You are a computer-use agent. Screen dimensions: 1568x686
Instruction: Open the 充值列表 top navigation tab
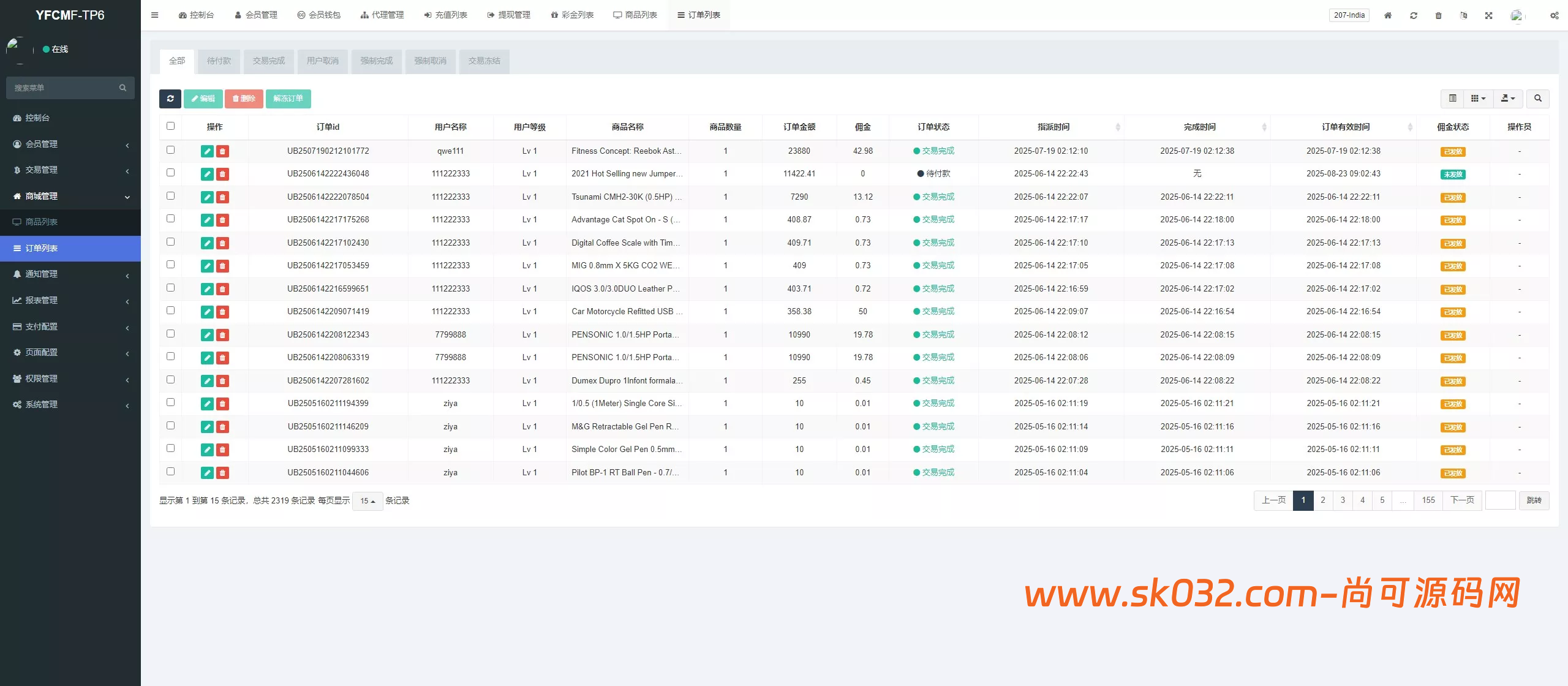(x=445, y=15)
